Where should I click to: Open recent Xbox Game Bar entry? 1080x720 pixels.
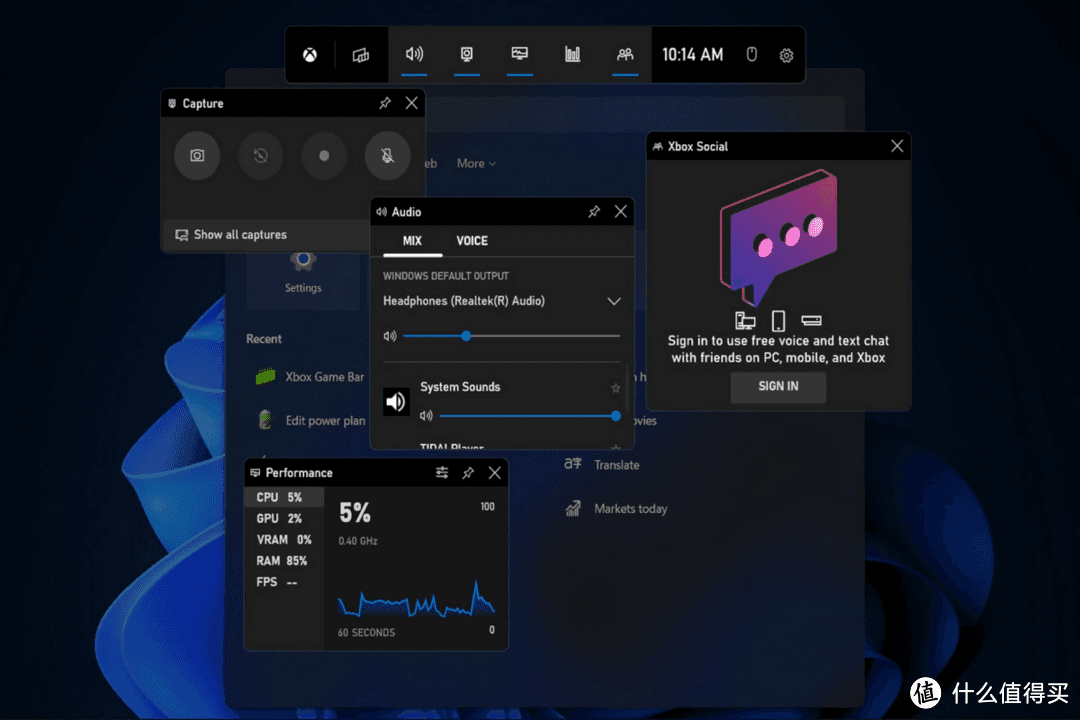(309, 377)
